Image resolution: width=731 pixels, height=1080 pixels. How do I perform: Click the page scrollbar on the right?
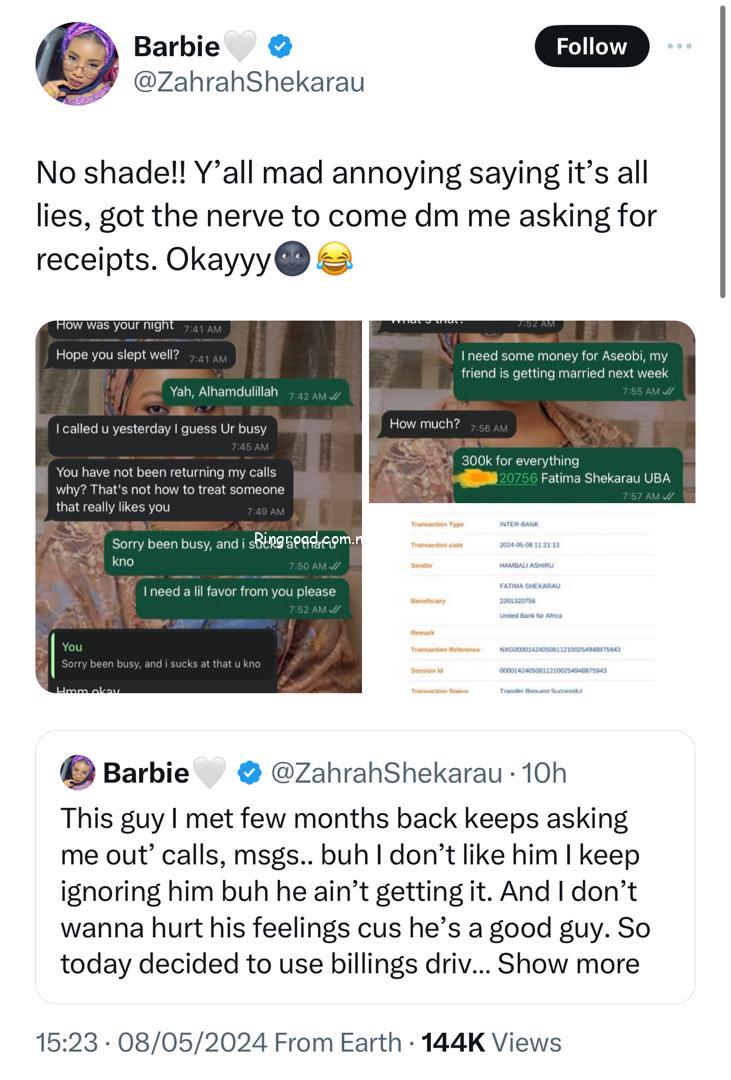pyautogui.click(x=723, y=150)
